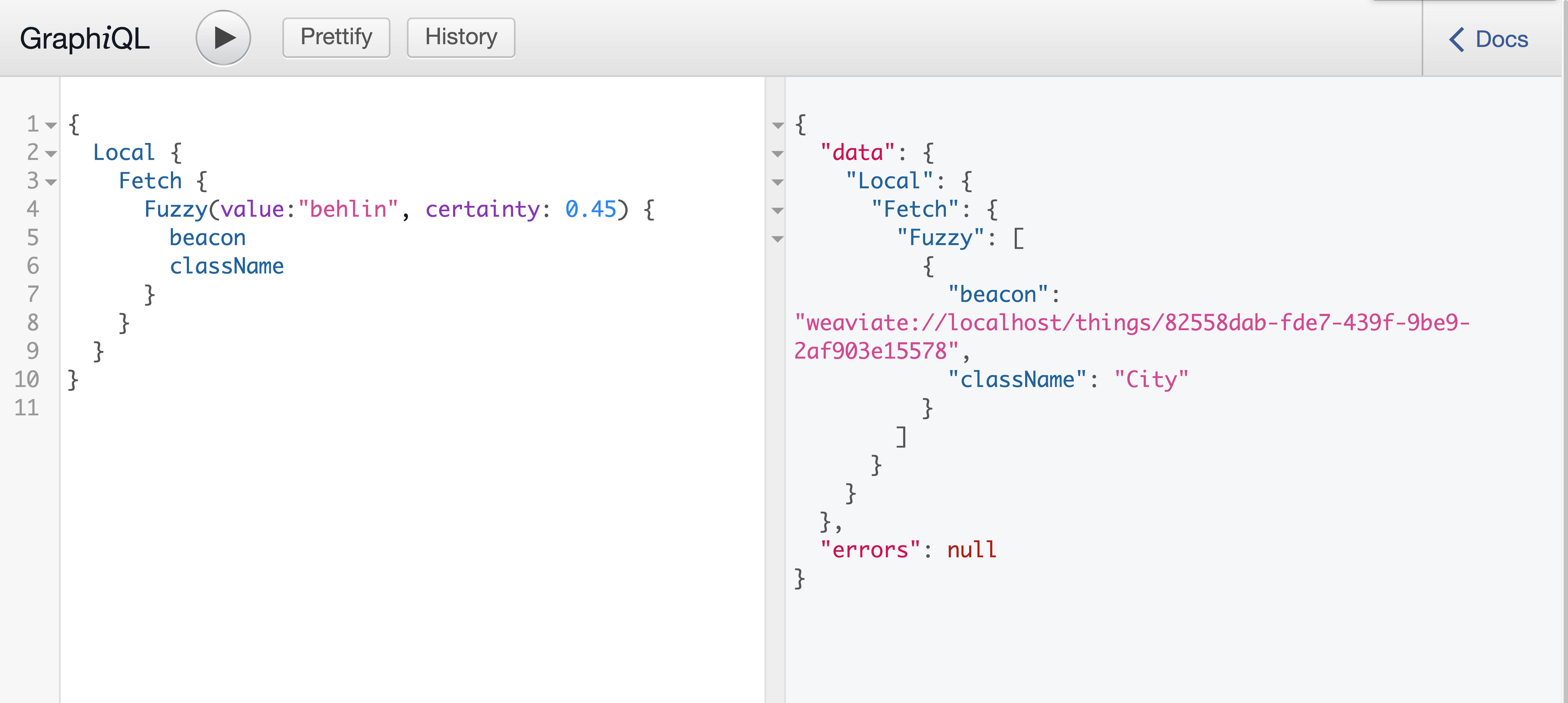Click the chevron icon next to Docs

[1457, 39]
